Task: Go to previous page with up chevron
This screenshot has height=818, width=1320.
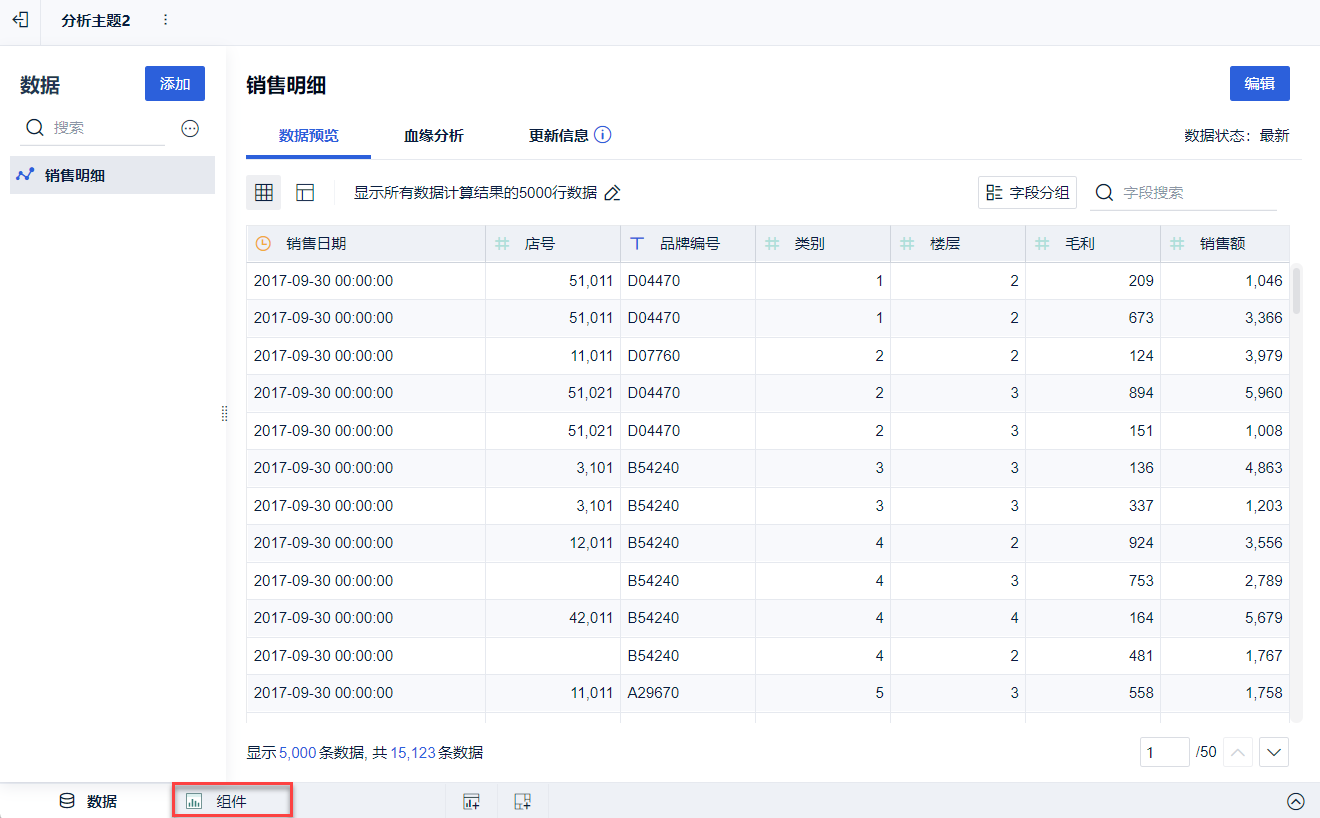Action: pos(1237,752)
